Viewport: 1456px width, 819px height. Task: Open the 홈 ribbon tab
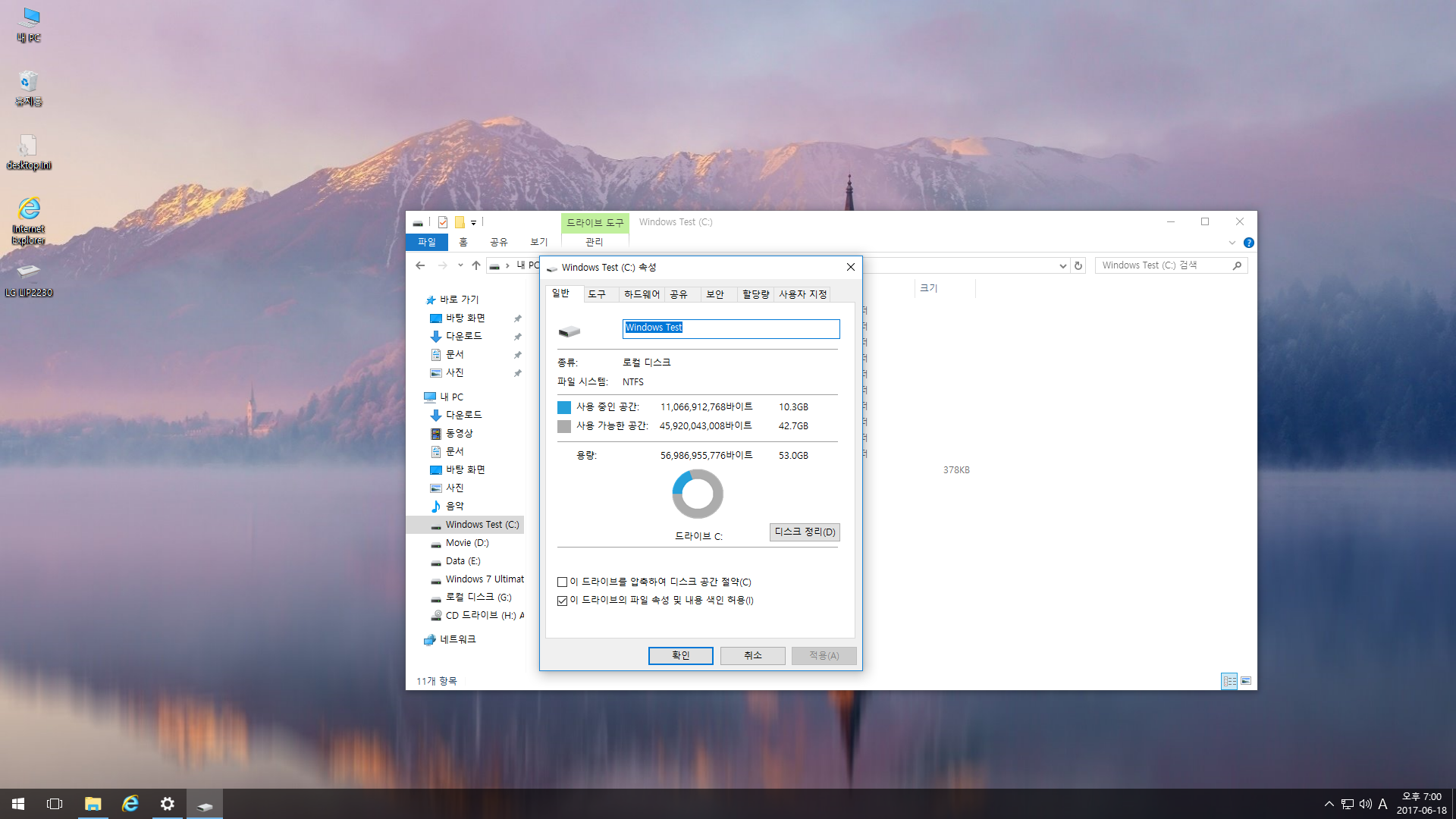click(x=463, y=242)
